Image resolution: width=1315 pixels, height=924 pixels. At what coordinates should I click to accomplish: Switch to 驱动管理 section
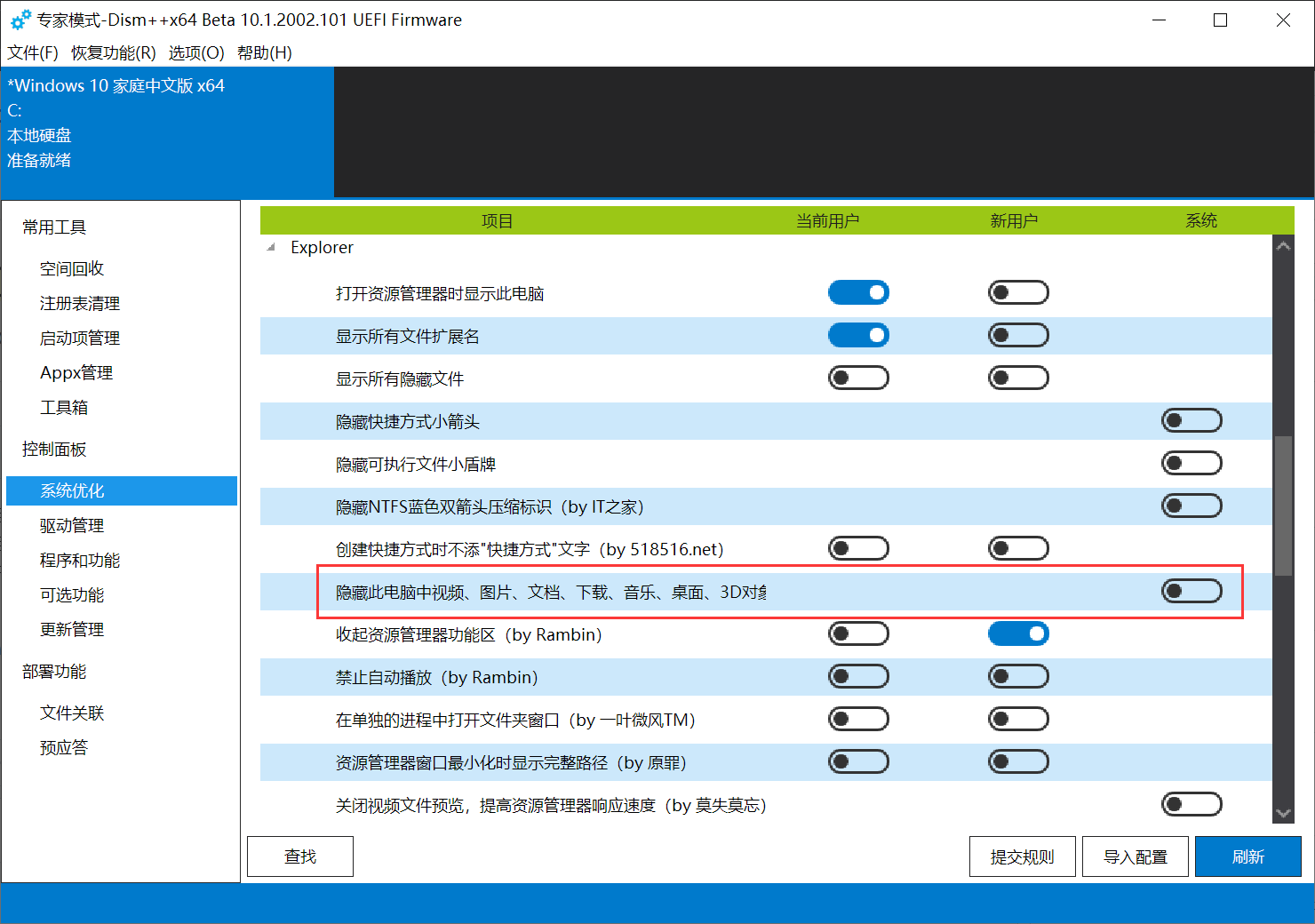pyautogui.click(x=70, y=525)
